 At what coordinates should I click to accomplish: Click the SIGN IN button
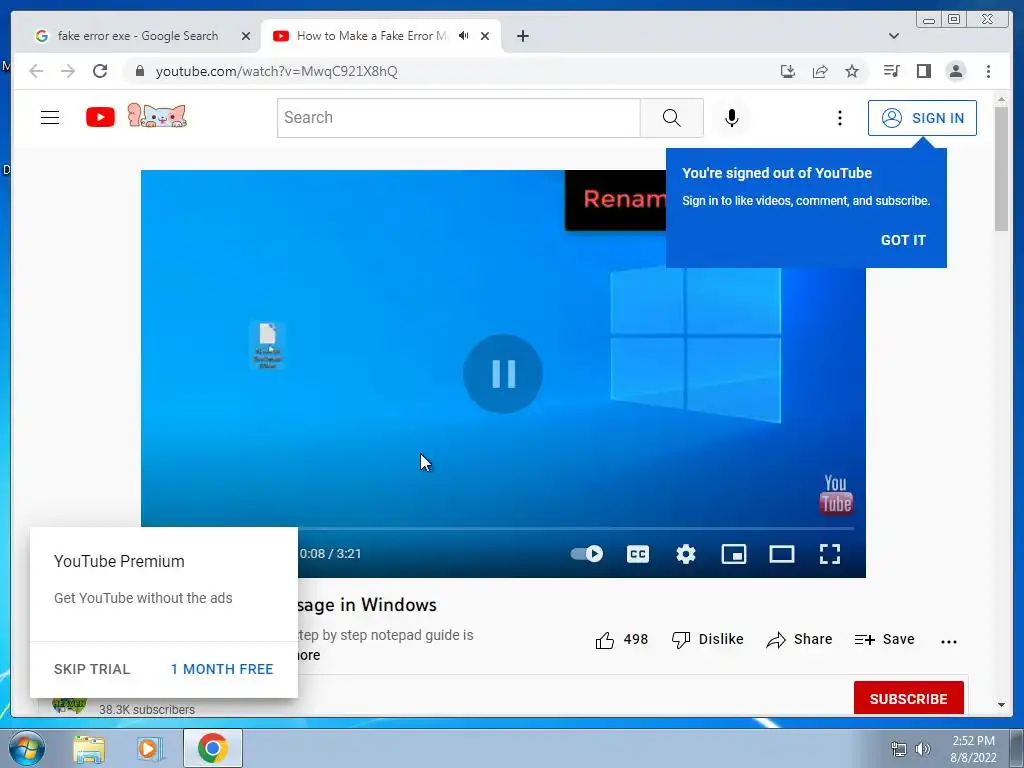(922, 118)
